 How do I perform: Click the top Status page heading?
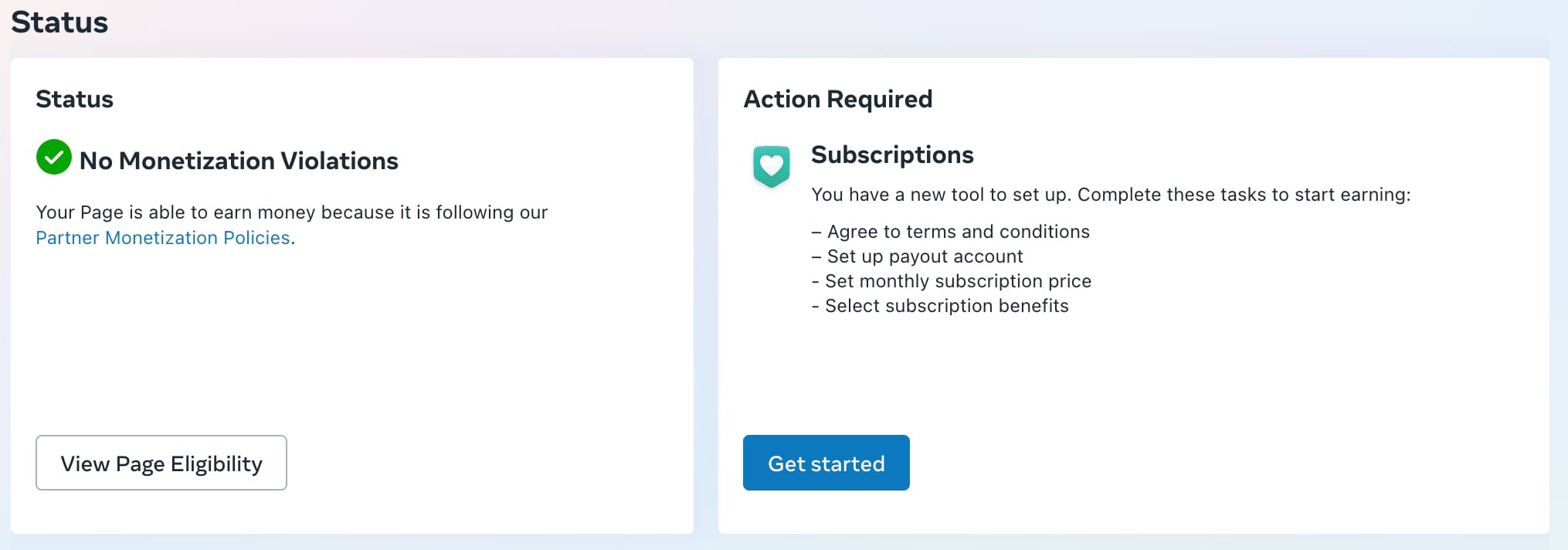[59, 22]
